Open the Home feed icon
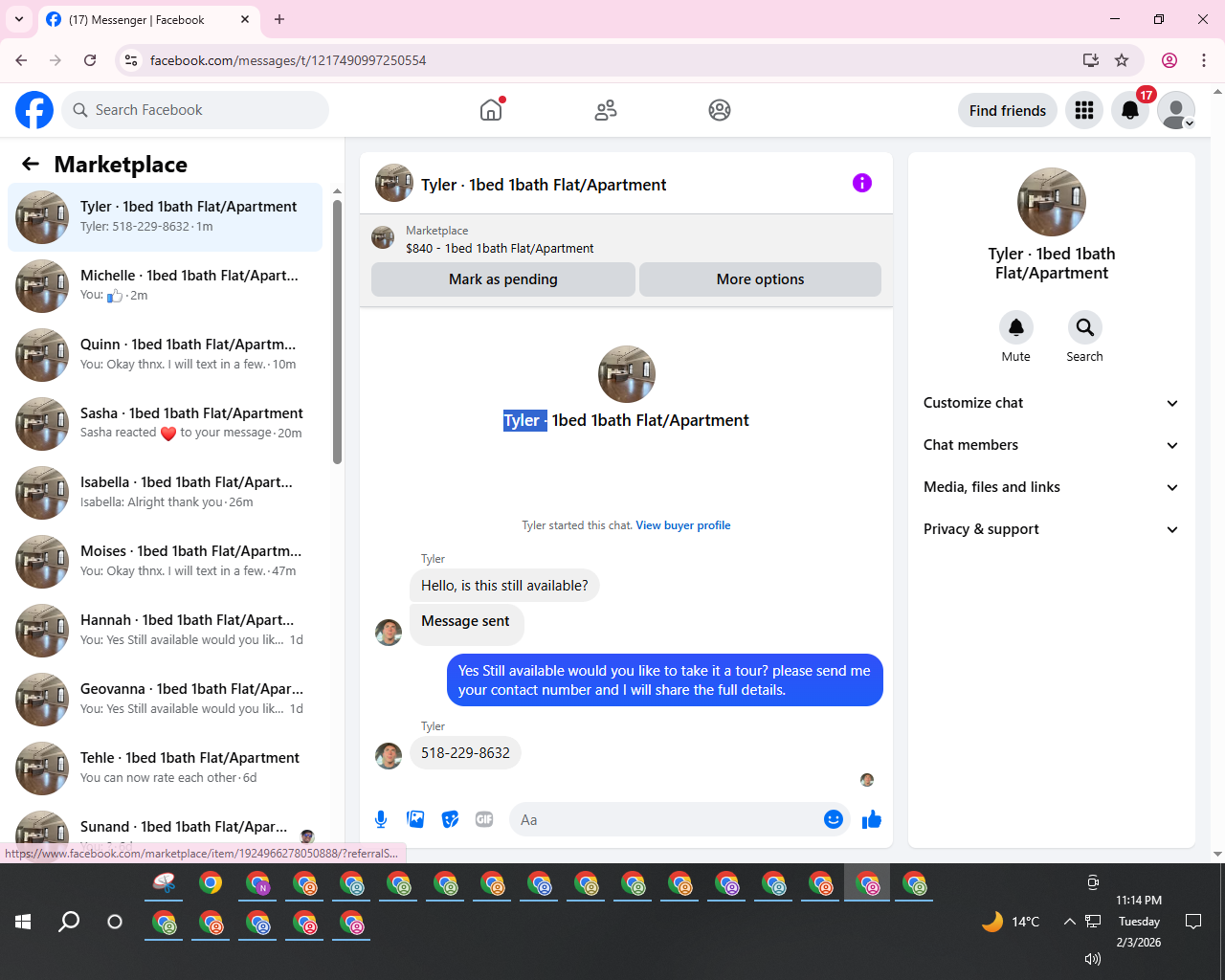 point(491,110)
